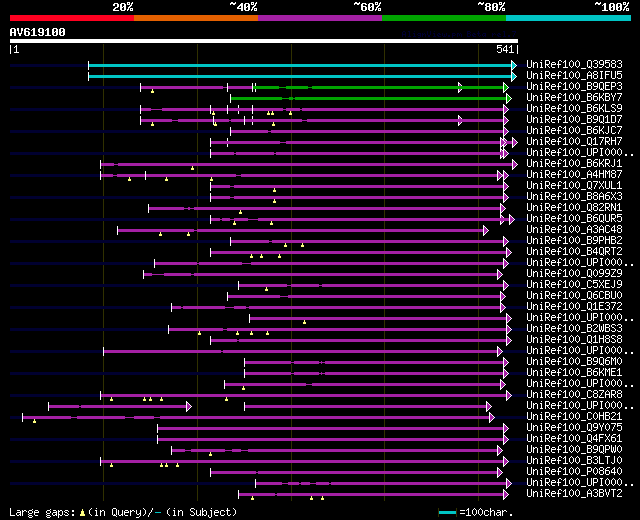Select the UniRef100_C8ZAR8 label
The image size is (640, 520).
pos(574,395)
